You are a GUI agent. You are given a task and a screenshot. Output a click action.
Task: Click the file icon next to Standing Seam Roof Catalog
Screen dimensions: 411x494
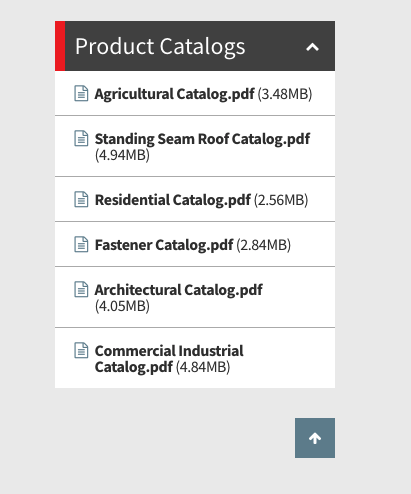(81, 138)
